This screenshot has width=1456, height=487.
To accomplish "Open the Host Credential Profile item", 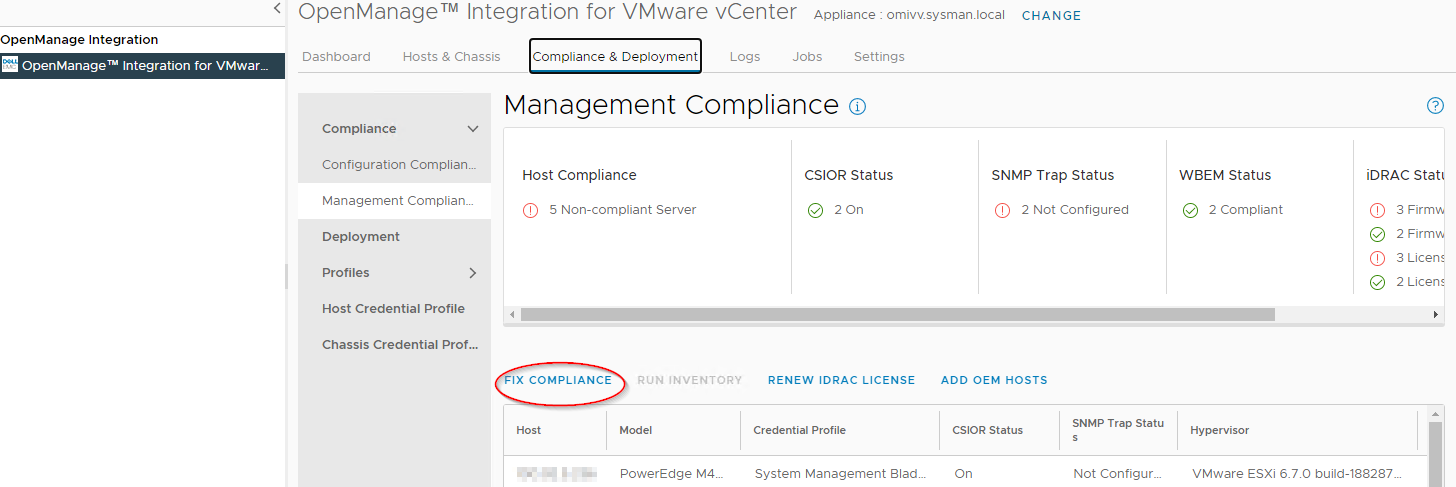I will (393, 309).
